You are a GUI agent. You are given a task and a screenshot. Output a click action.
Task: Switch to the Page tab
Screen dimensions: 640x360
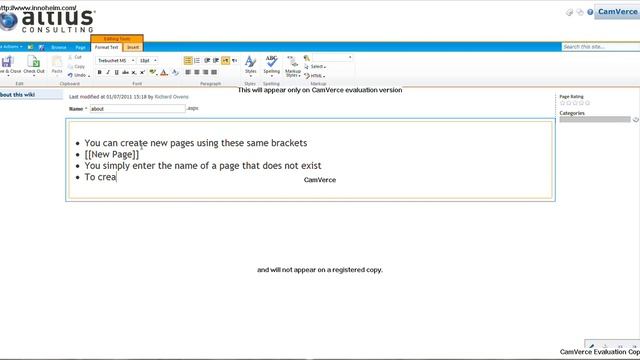coord(80,47)
